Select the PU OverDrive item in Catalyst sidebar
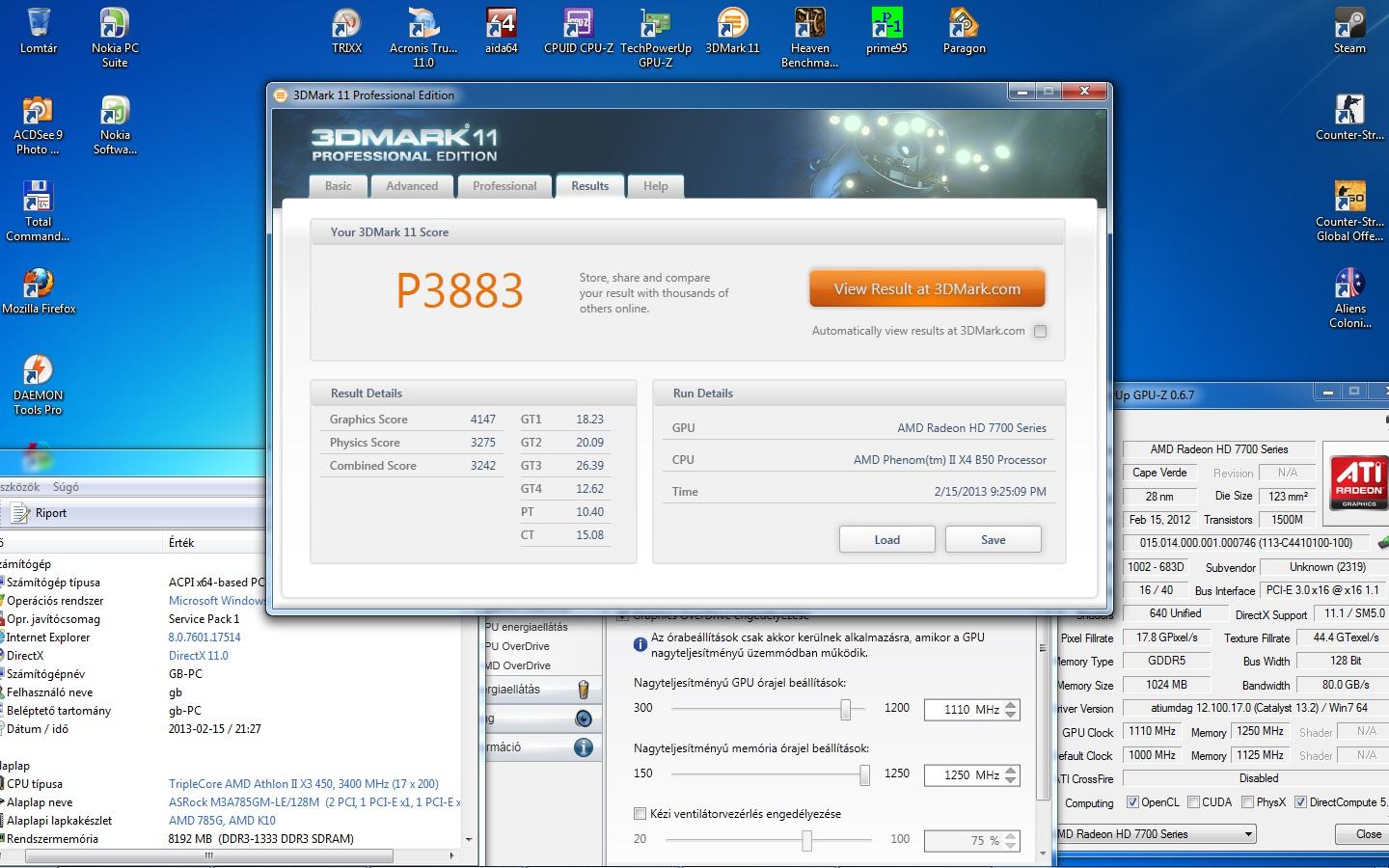The height and width of the screenshot is (868, 1389). (517, 646)
